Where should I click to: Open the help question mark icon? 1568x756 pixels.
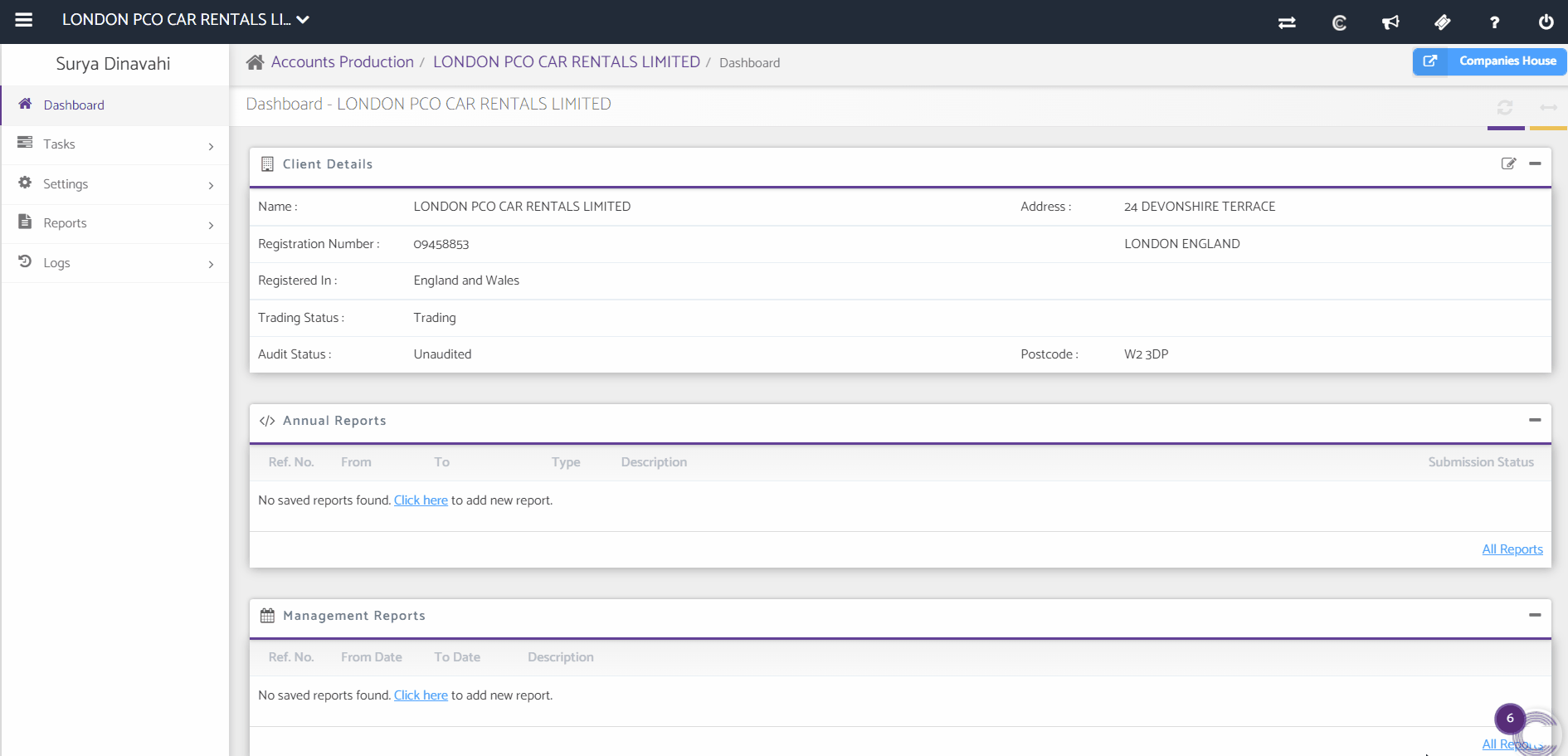click(1494, 22)
